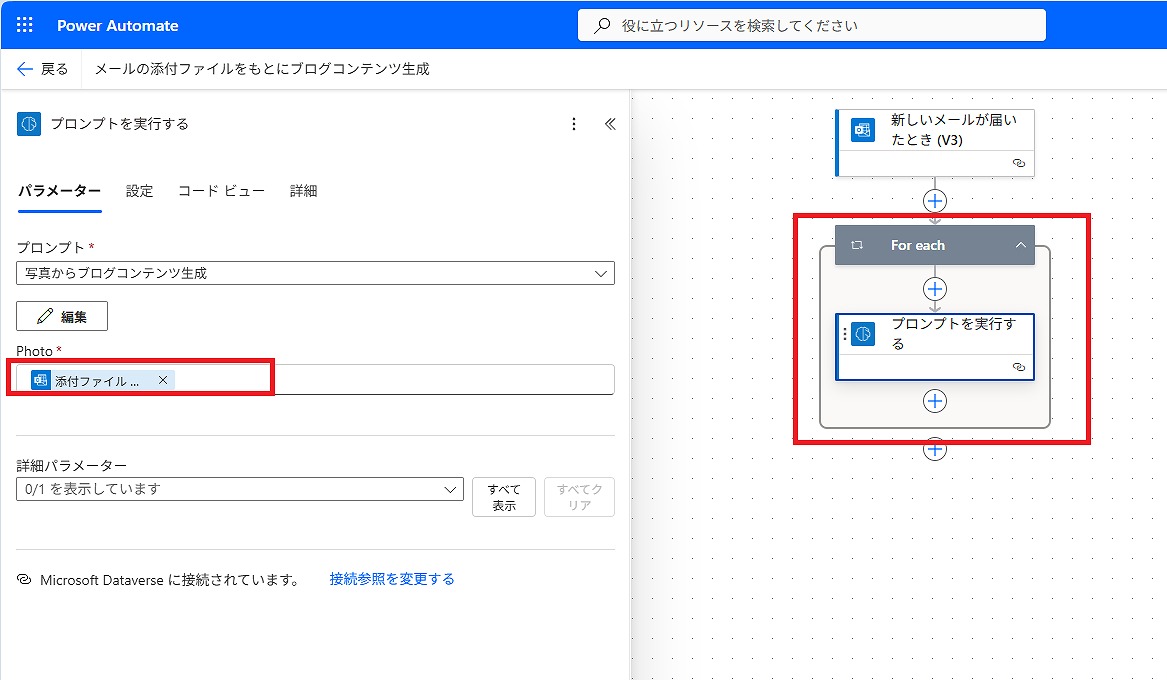Add step above プロンプトを実行する inside For each

pyautogui.click(x=934, y=289)
